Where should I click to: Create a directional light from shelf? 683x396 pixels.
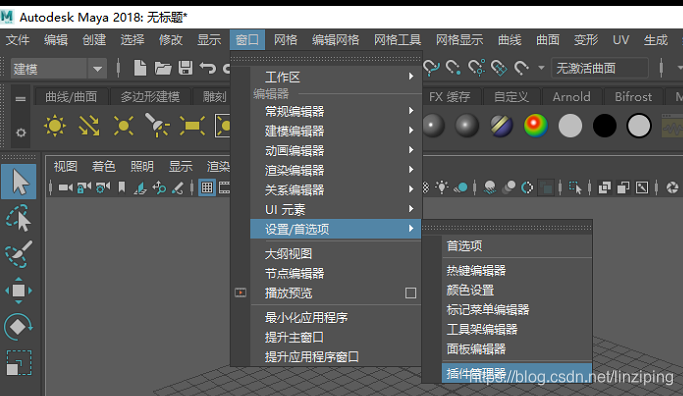coord(89,126)
